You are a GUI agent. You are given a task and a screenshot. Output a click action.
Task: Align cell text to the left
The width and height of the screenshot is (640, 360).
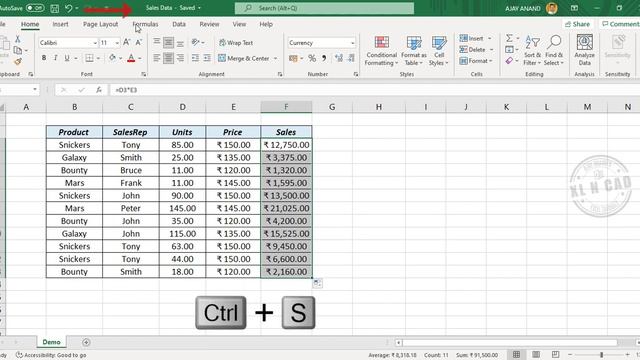[157, 58]
